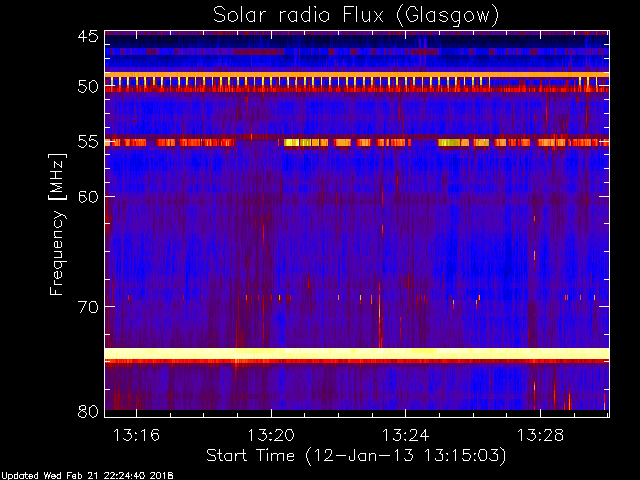This screenshot has height=480, width=640.
Task: Click the "Updated Wed Feb 21" timestamp text
Action: pos(87,476)
